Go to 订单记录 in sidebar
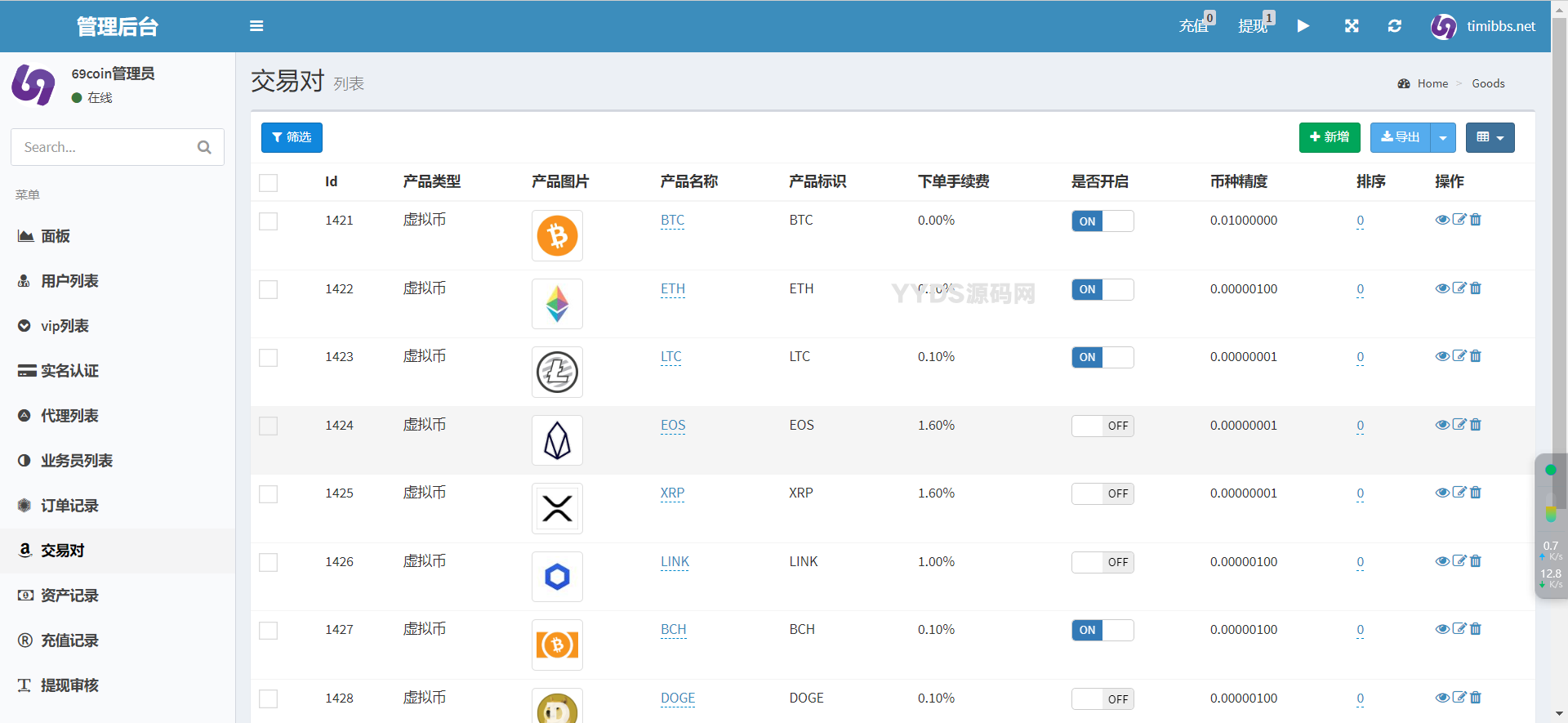The width and height of the screenshot is (1568, 723). pos(69,506)
